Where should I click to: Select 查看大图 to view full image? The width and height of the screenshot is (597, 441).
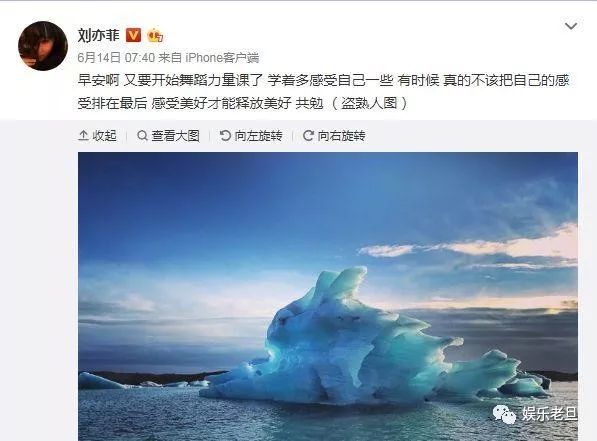click(168, 136)
